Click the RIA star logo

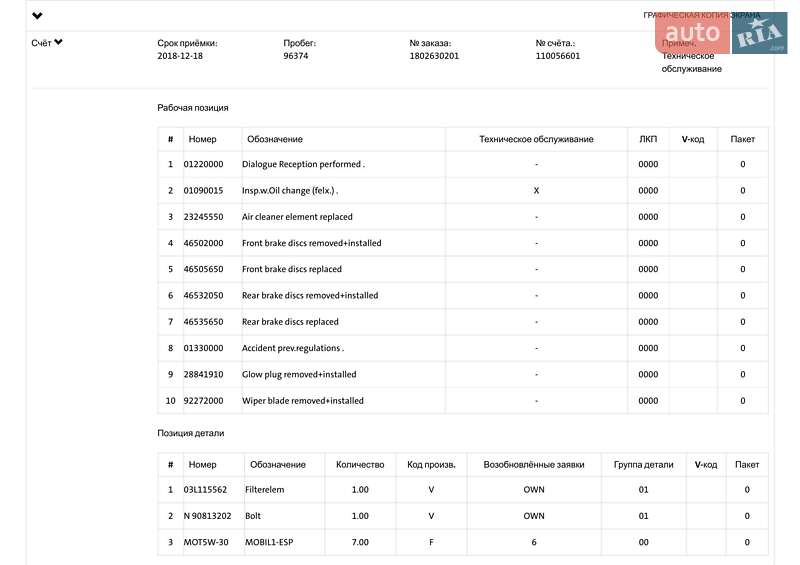[760, 33]
